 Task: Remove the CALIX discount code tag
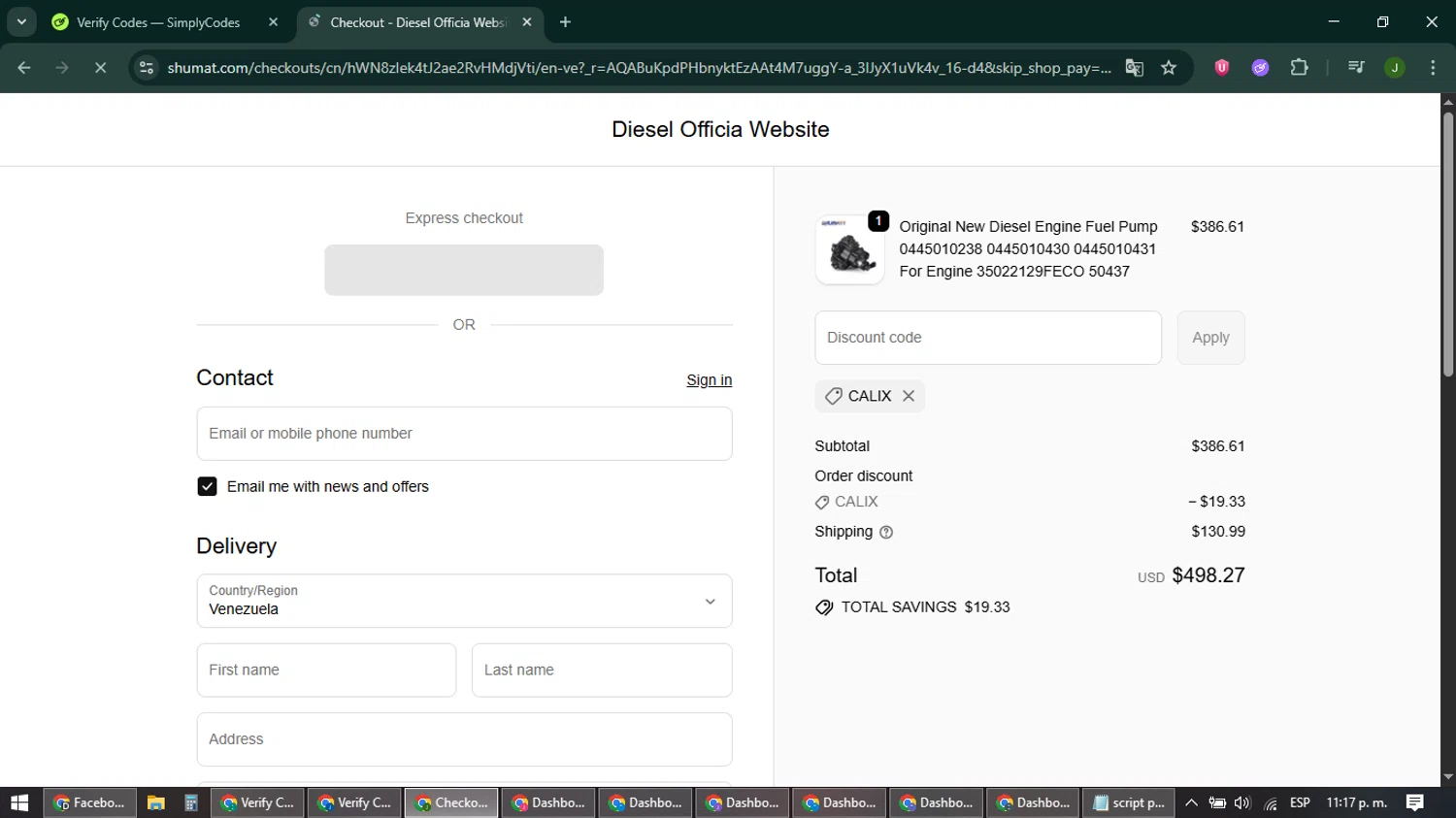click(909, 396)
